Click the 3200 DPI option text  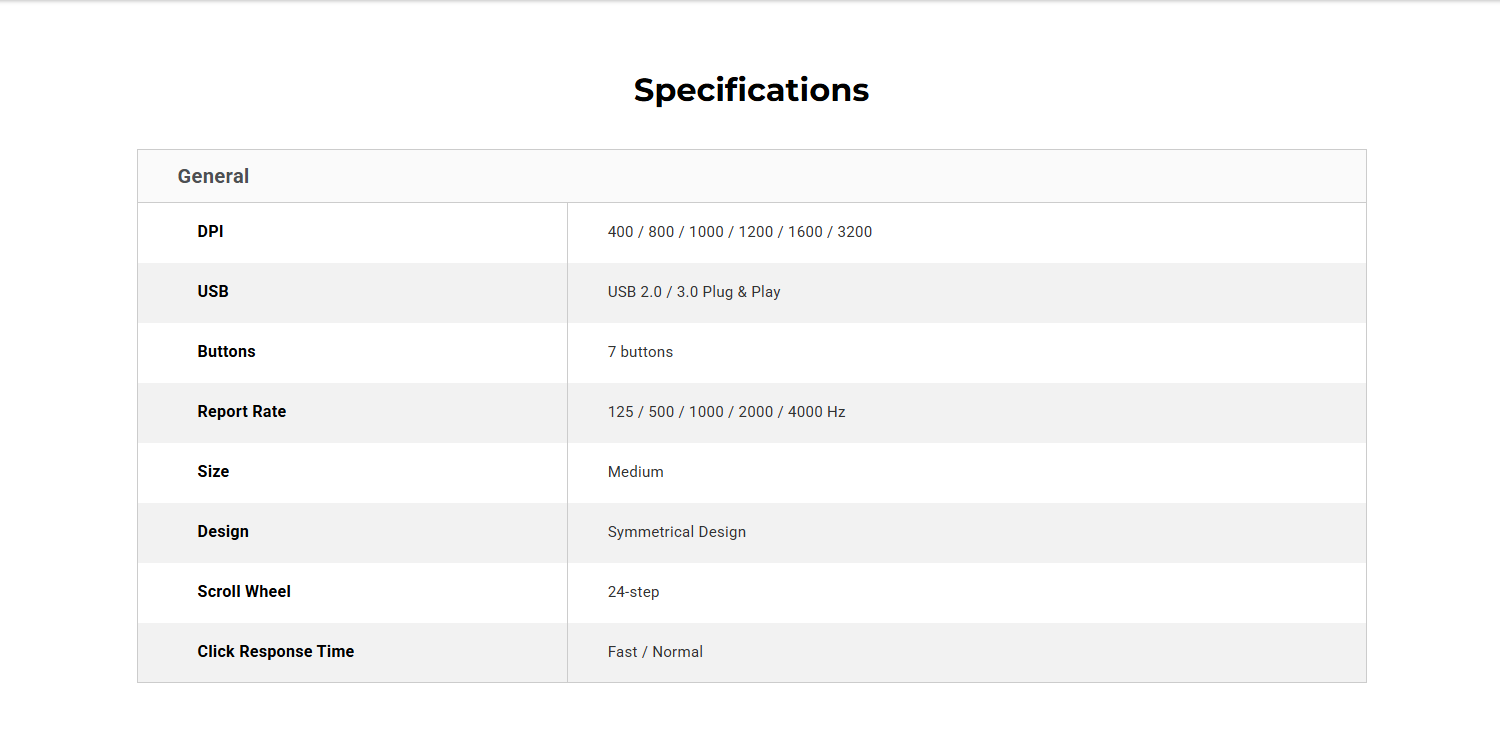click(855, 232)
